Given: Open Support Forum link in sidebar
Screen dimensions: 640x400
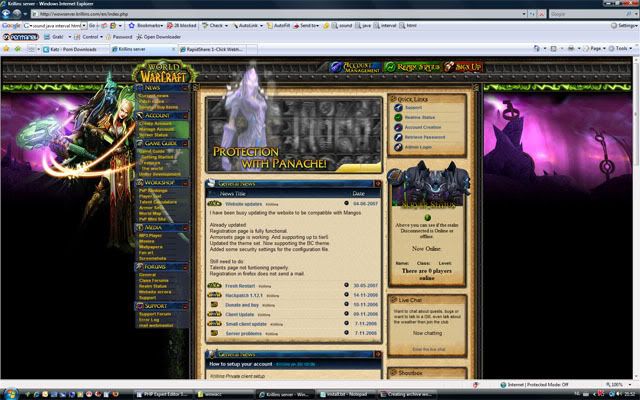Looking at the screenshot, I should coord(155,314).
